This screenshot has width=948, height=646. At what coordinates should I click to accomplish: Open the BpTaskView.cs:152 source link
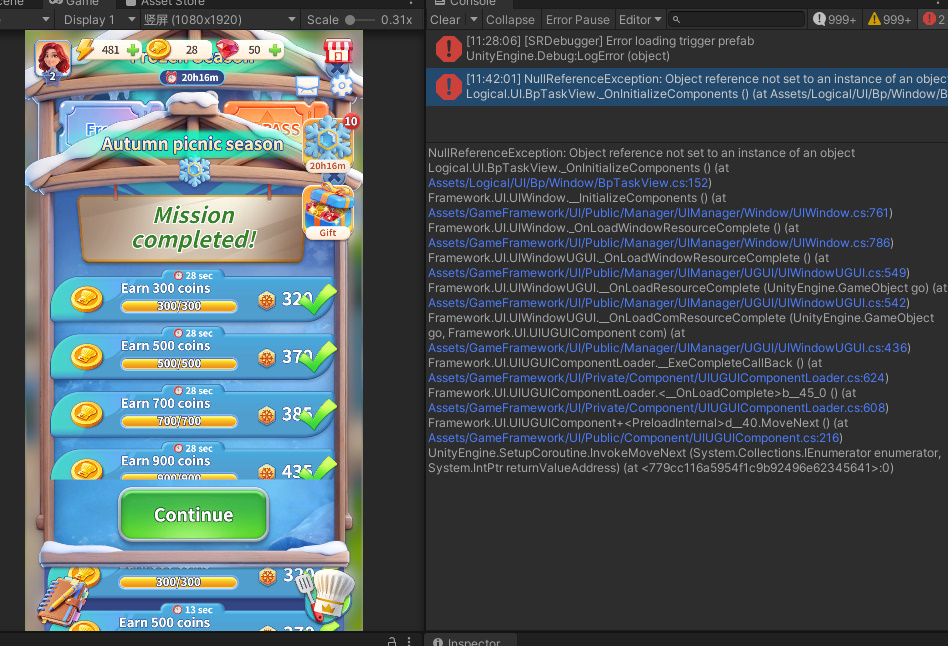(x=569, y=183)
